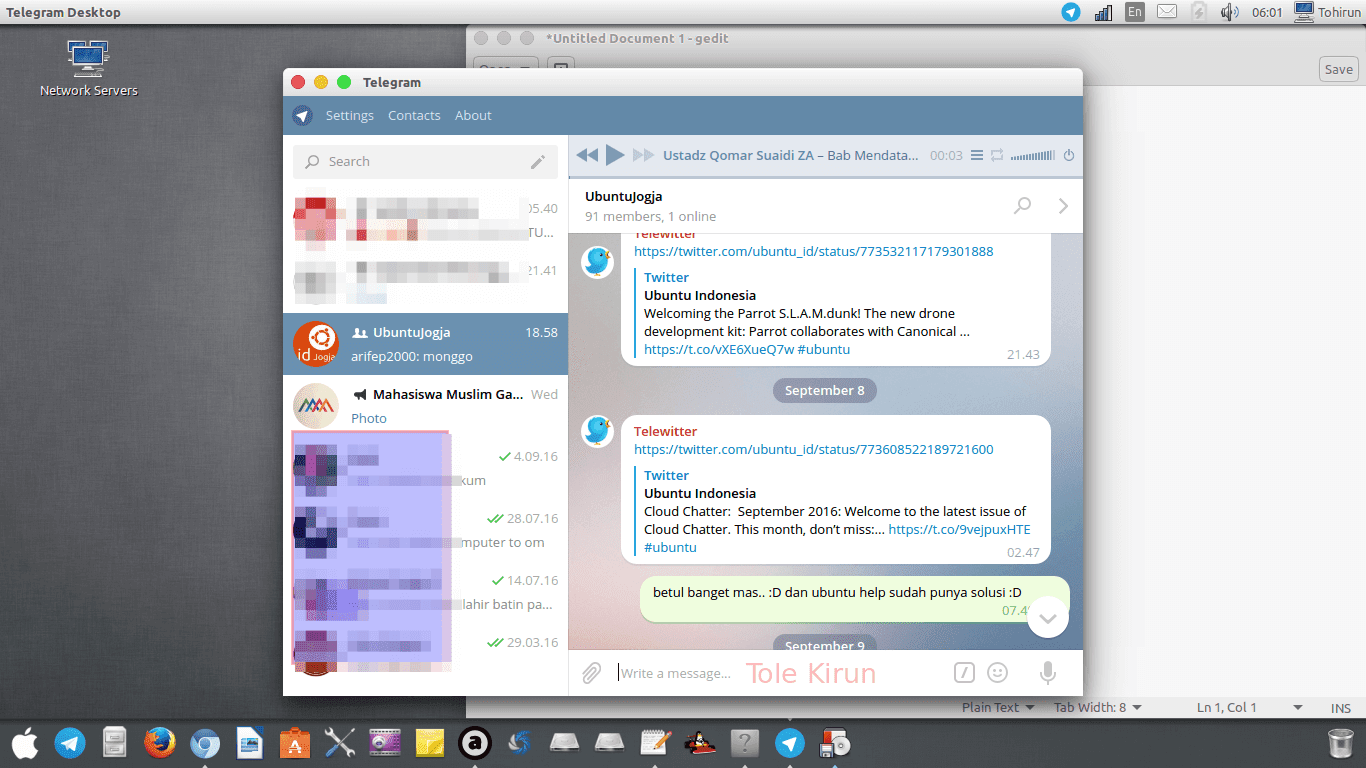
Task: Open Tab Width: 8 dropdown in gedit
Action: [x=1097, y=707]
